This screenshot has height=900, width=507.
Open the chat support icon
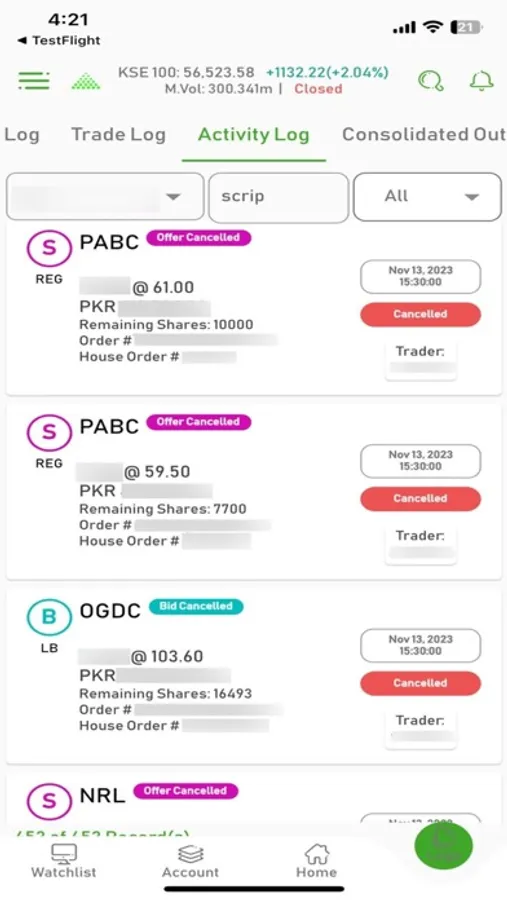[x=431, y=81]
